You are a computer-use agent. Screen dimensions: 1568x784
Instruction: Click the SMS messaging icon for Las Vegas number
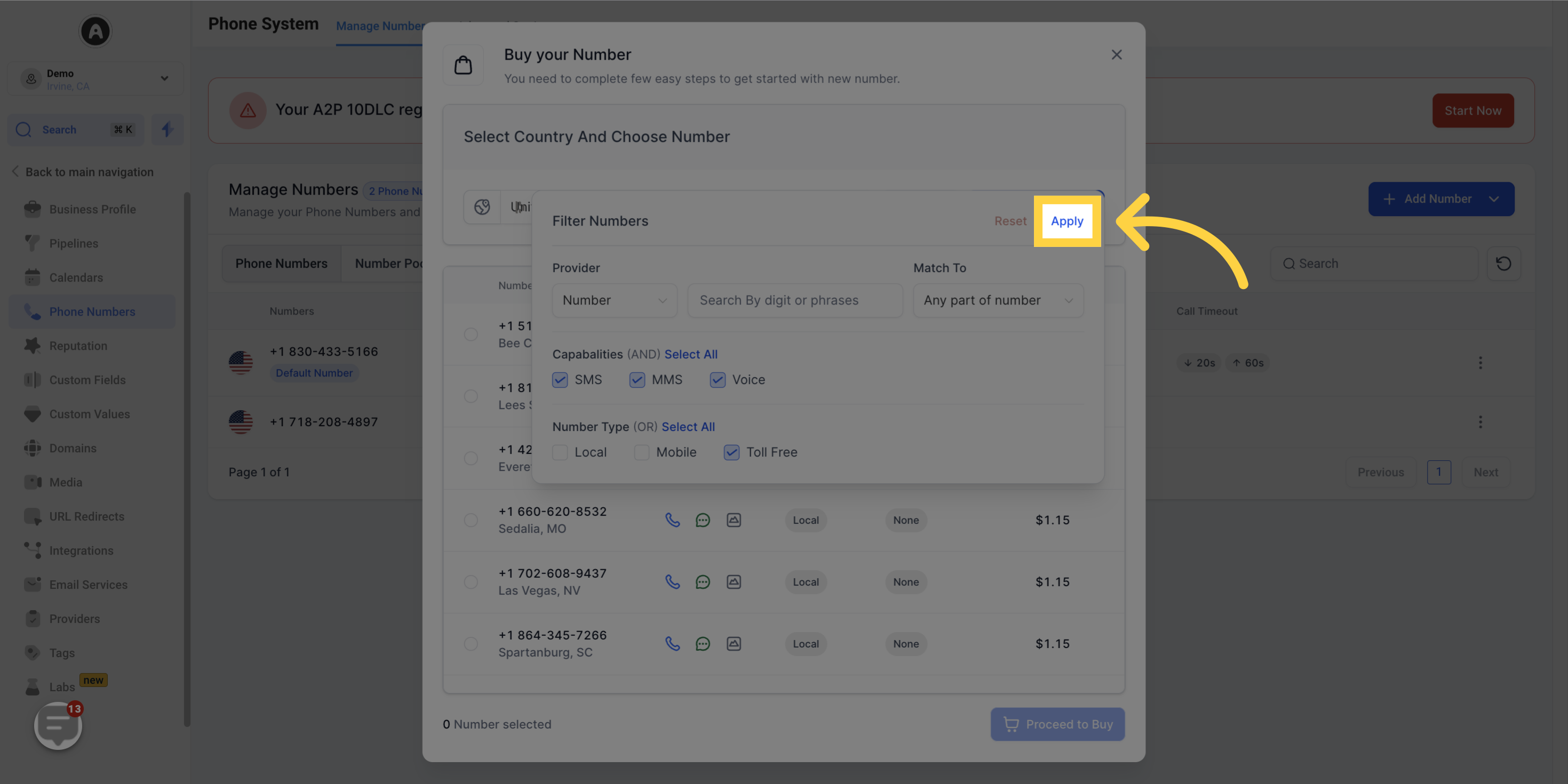(x=702, y=582)
